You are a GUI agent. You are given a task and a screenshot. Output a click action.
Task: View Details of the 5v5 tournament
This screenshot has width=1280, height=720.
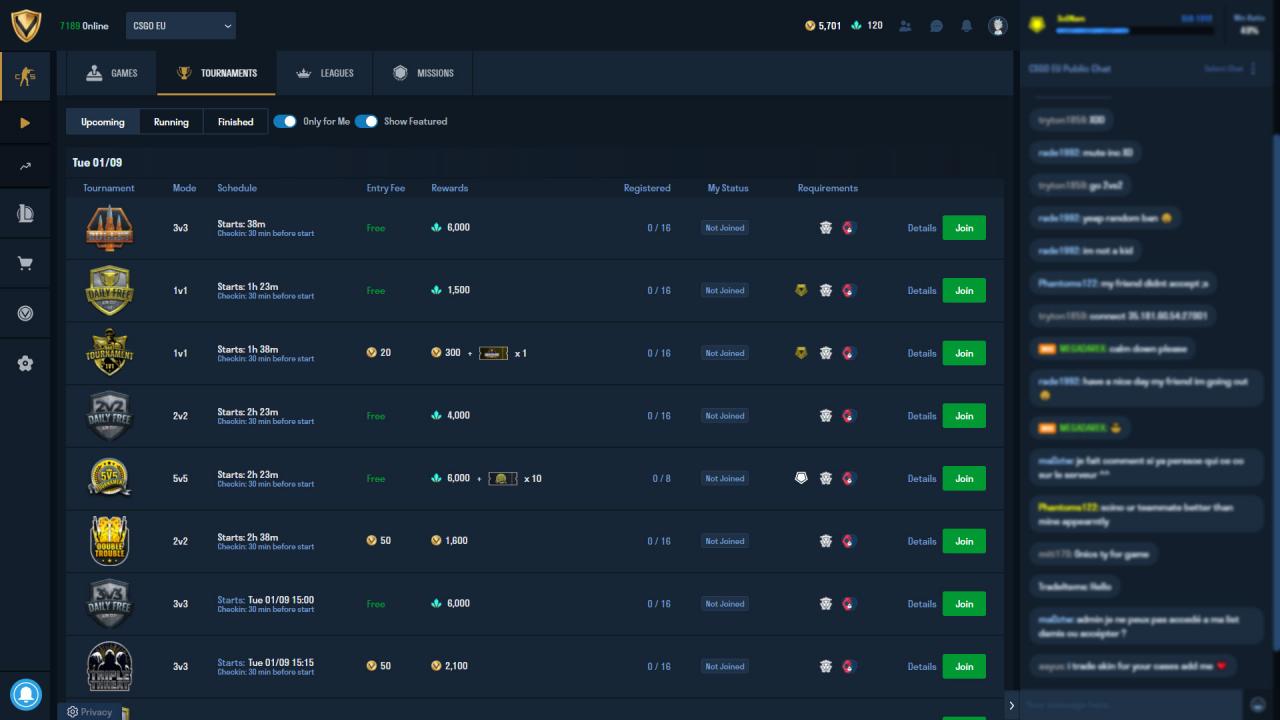coord(921,478)
